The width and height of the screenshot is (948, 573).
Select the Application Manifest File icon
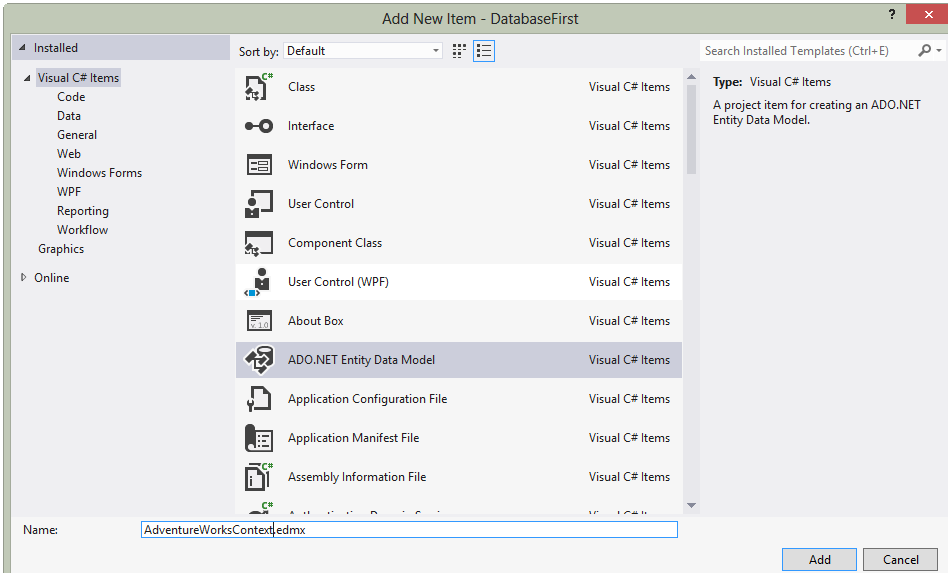[x=259, y=438]
